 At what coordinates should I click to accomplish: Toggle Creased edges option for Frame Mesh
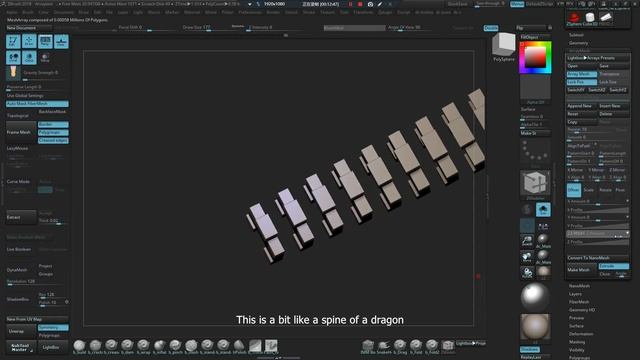tap(53, 140)
